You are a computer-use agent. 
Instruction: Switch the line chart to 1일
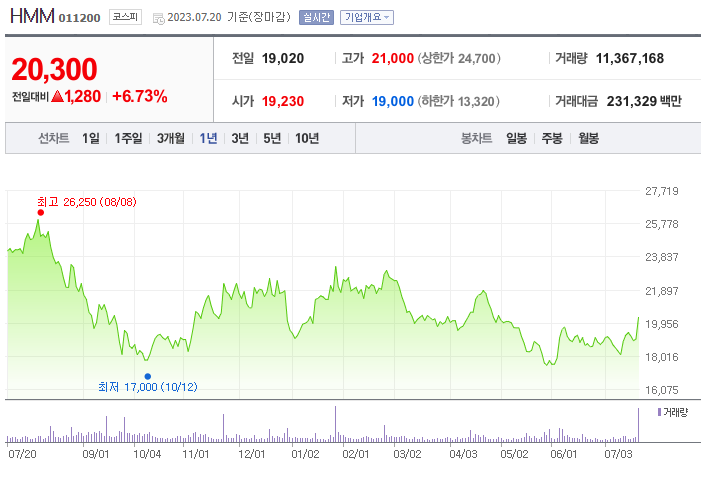[x=90, y=139]
